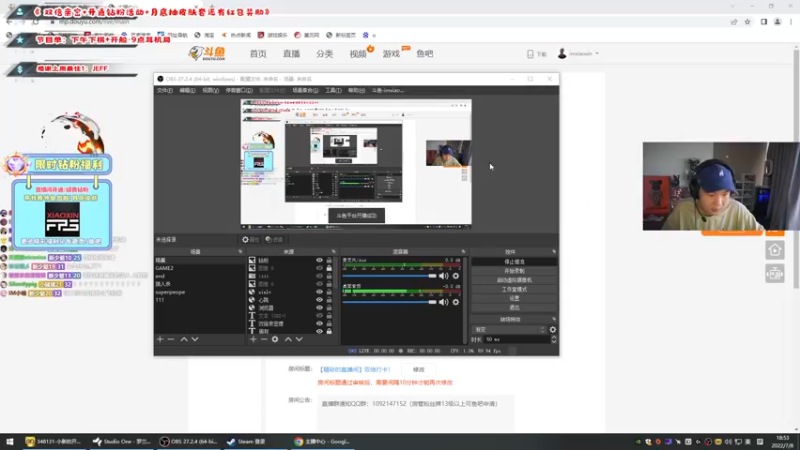Open the 视图(V) menu in OBS
This screenshot has height=450, width=800.
(210, 90)
